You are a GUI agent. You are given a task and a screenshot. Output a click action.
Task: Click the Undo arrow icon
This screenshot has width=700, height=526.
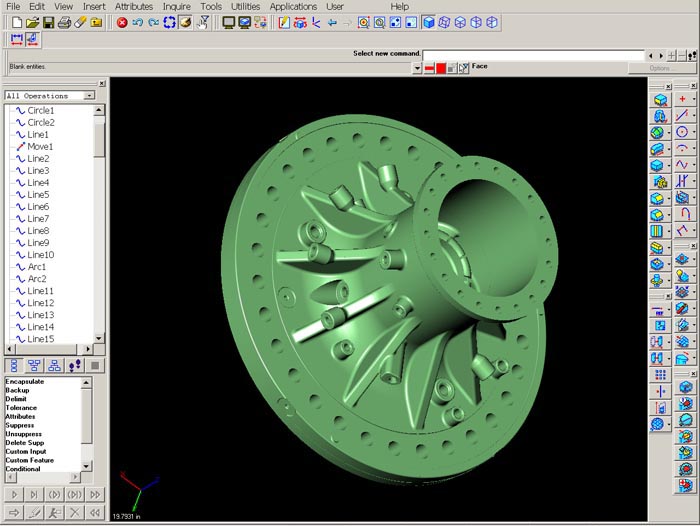[138, 22]
